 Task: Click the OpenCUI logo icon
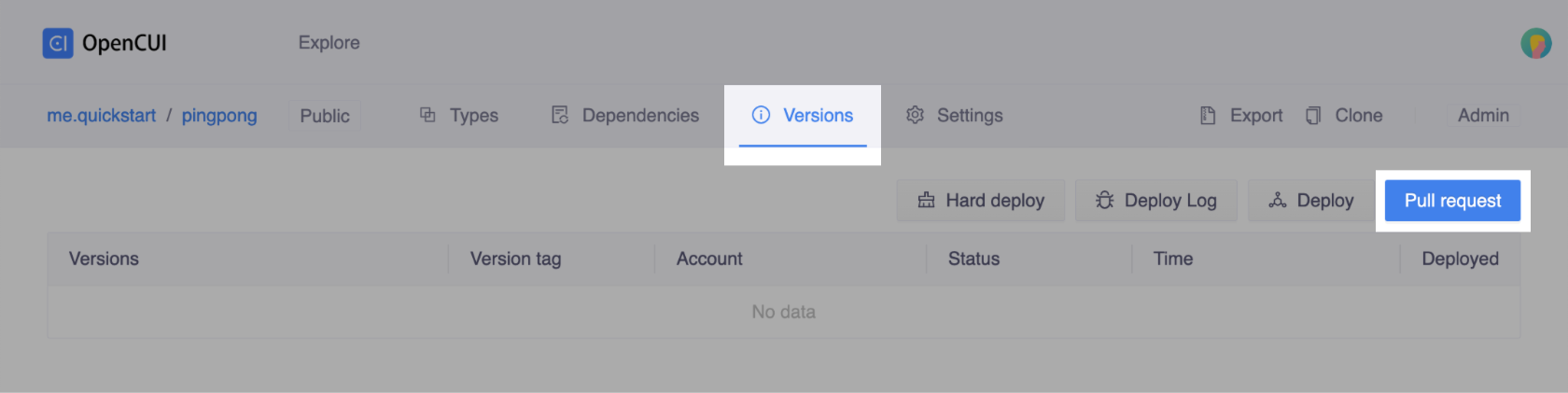coord(58,43)
